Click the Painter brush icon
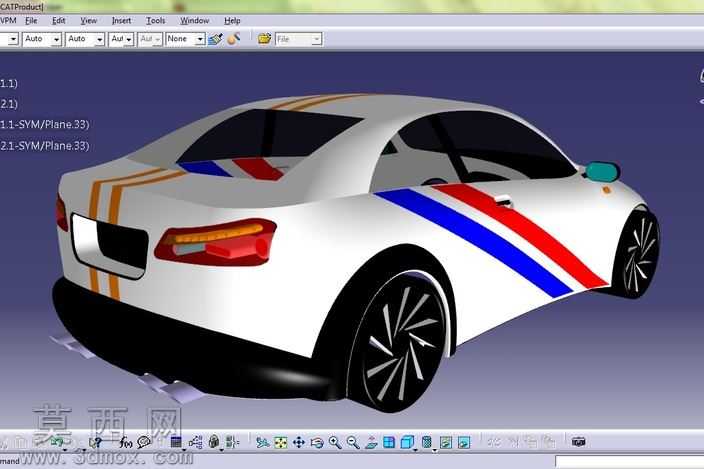 [216, 39]
